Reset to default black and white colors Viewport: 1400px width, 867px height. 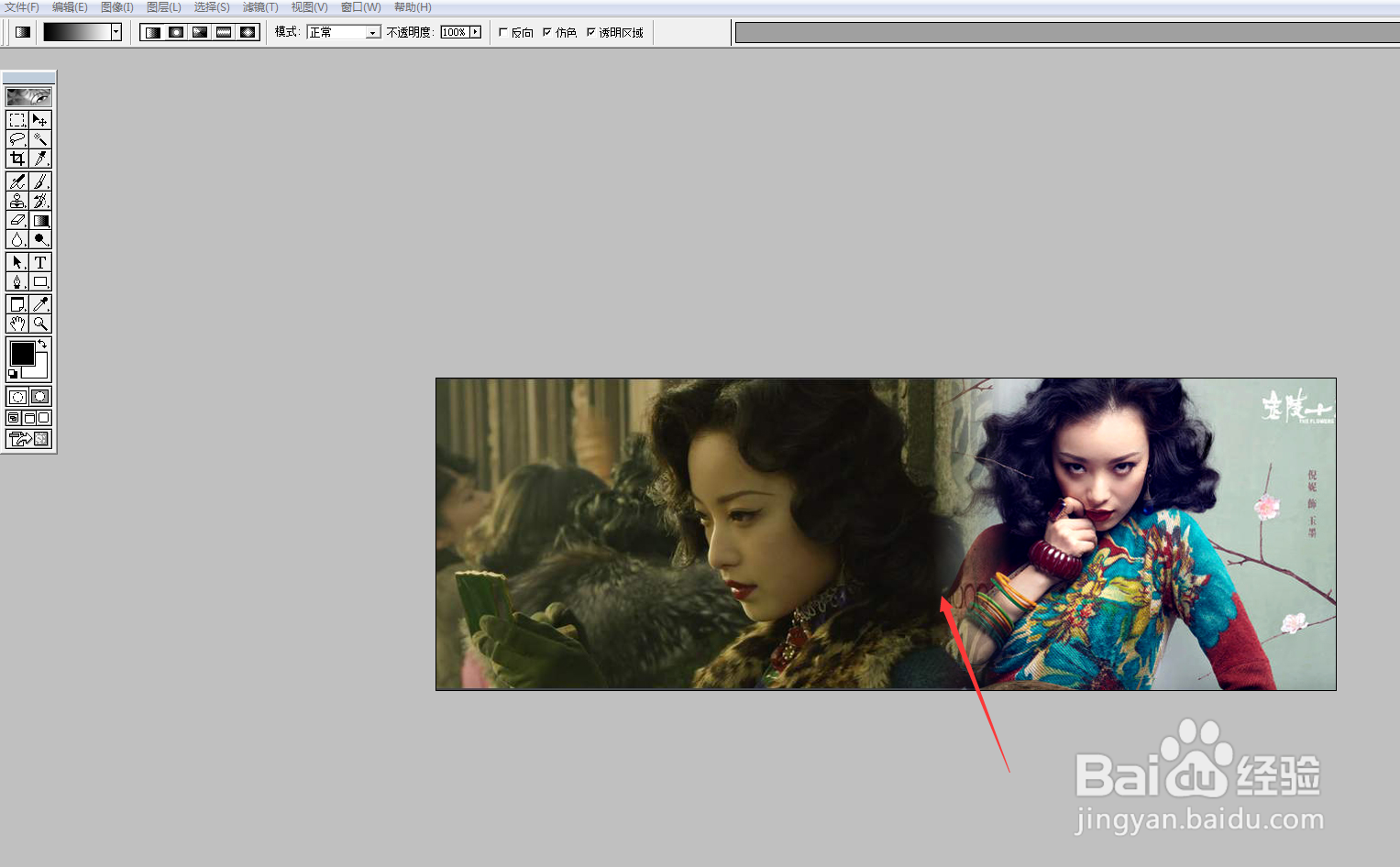(x=13, y=374)
